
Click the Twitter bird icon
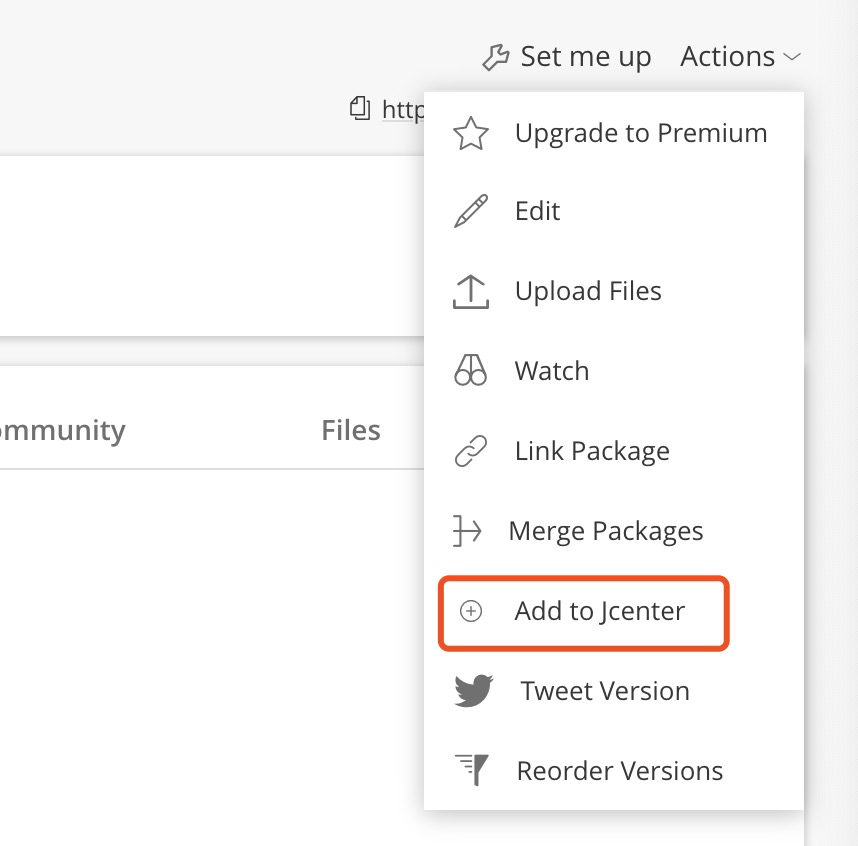coord(474,691)
